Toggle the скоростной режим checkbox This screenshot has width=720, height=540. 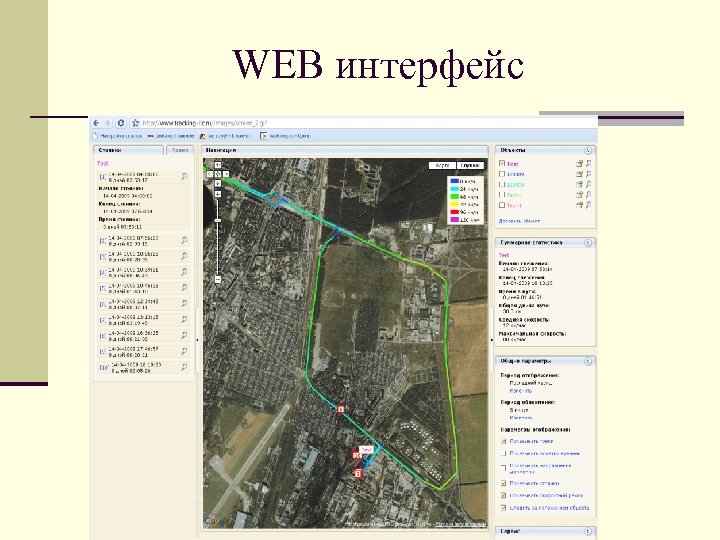(503, 495)
